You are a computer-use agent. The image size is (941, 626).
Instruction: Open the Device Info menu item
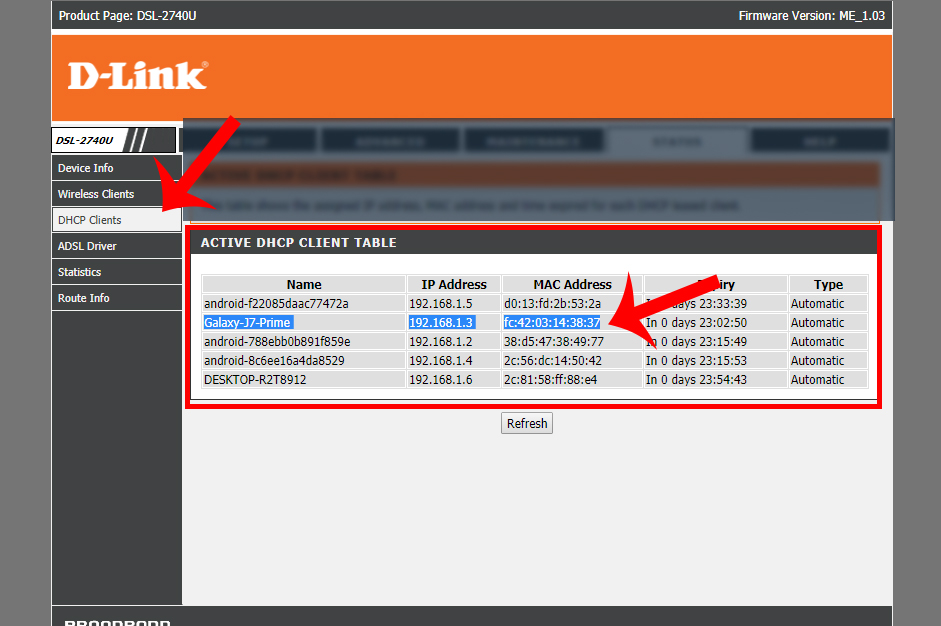coord(116,168)
